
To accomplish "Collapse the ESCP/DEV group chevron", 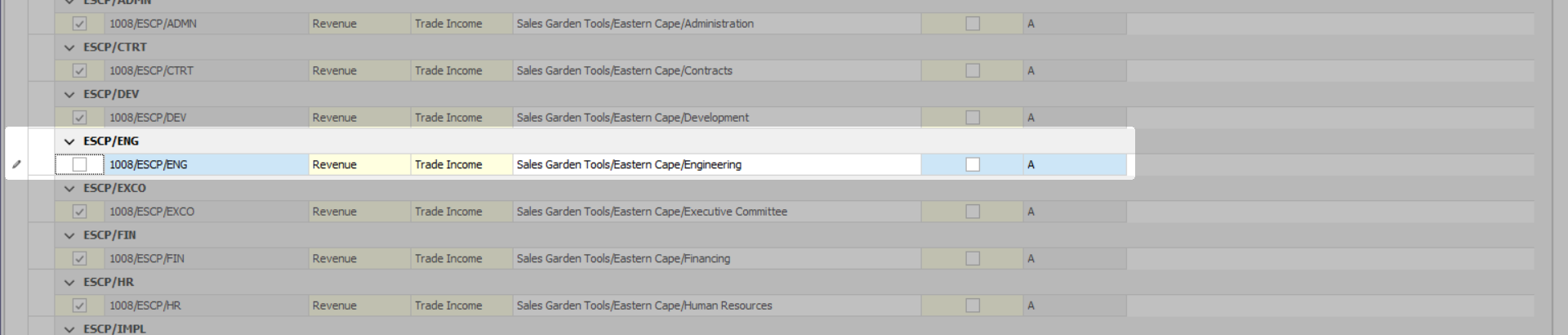I will point(69,95).
